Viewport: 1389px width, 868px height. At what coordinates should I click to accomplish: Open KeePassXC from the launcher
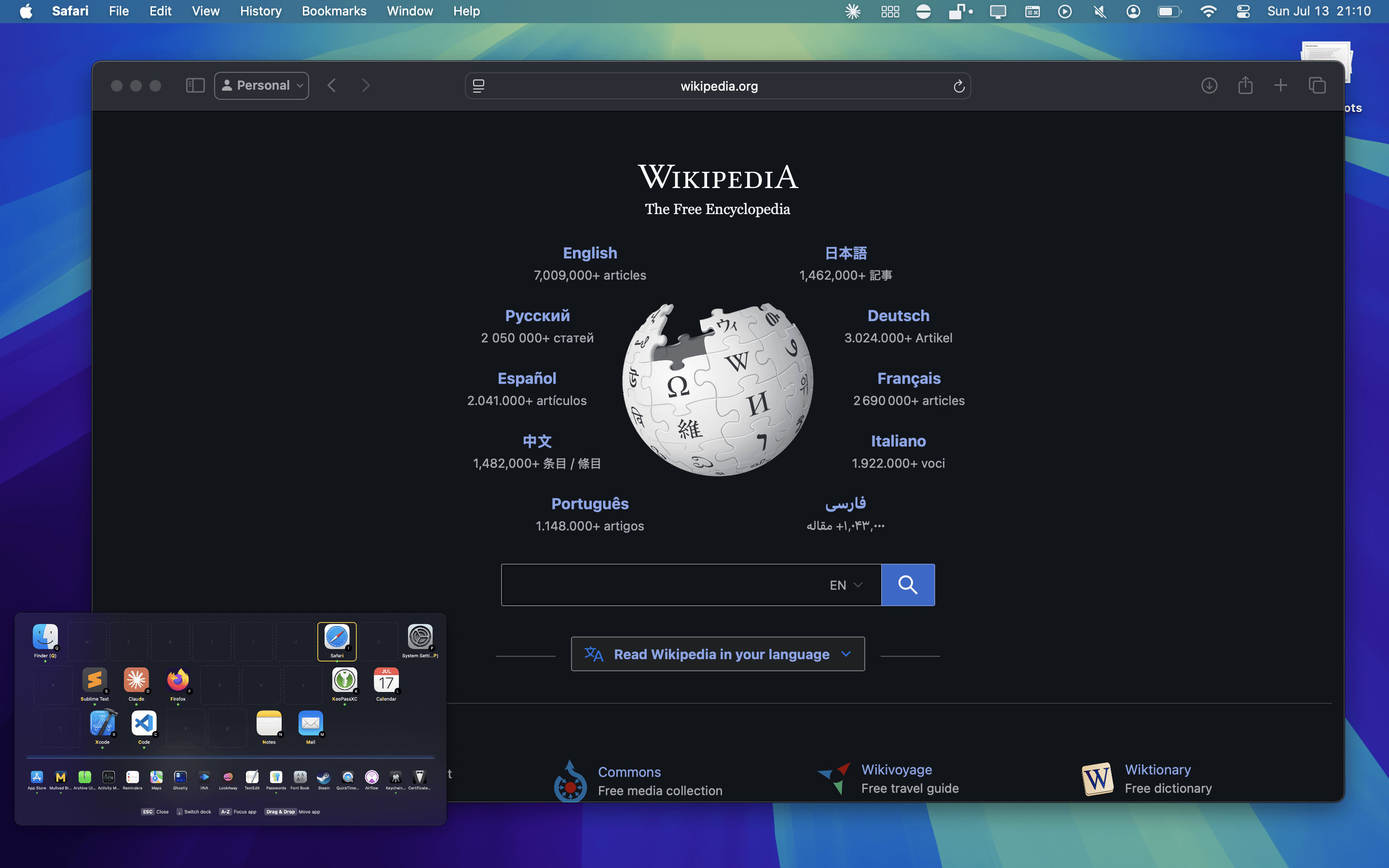(x=344, y=680)
